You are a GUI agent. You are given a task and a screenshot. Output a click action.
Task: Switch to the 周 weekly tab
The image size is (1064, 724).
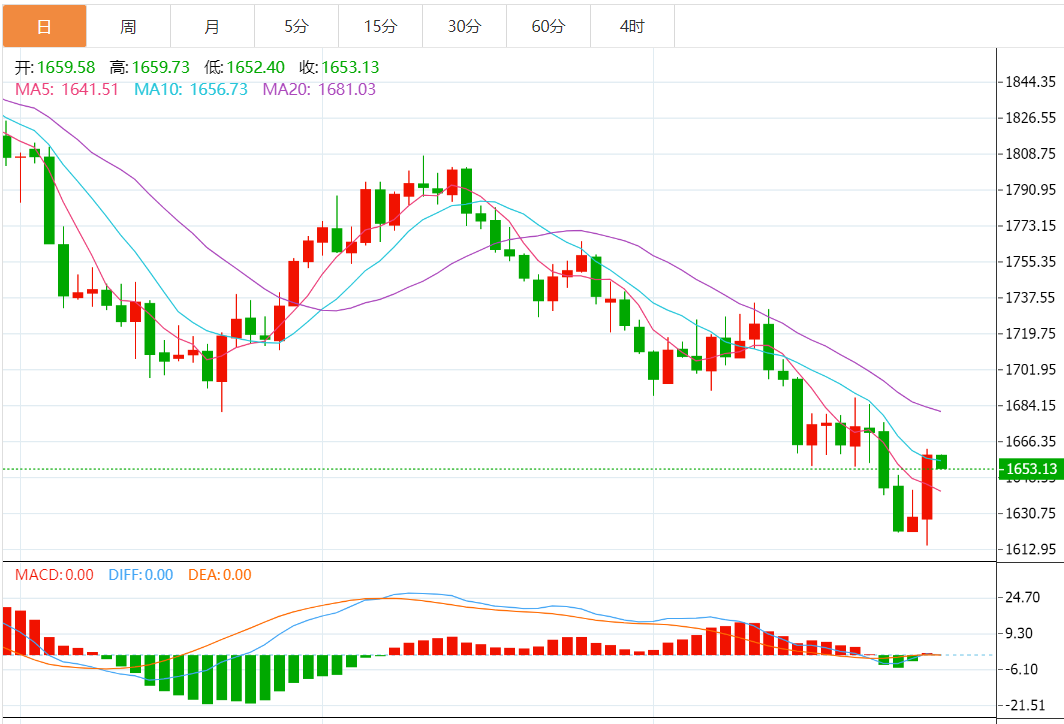click(128, 26)
